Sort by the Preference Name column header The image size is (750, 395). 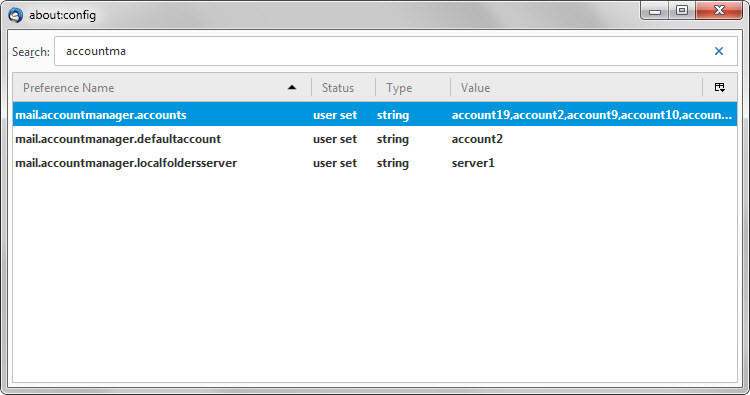(x=162, y=88)
